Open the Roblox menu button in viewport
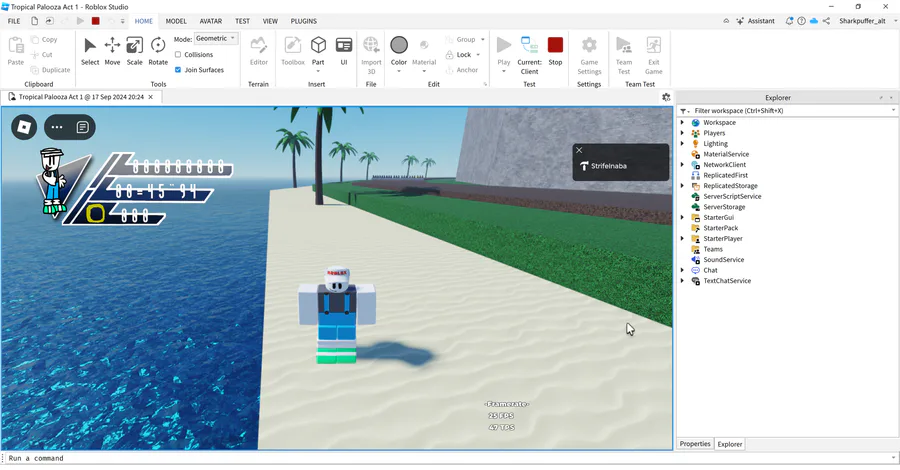This screenshot has width=900, height=470. point(24,127)
